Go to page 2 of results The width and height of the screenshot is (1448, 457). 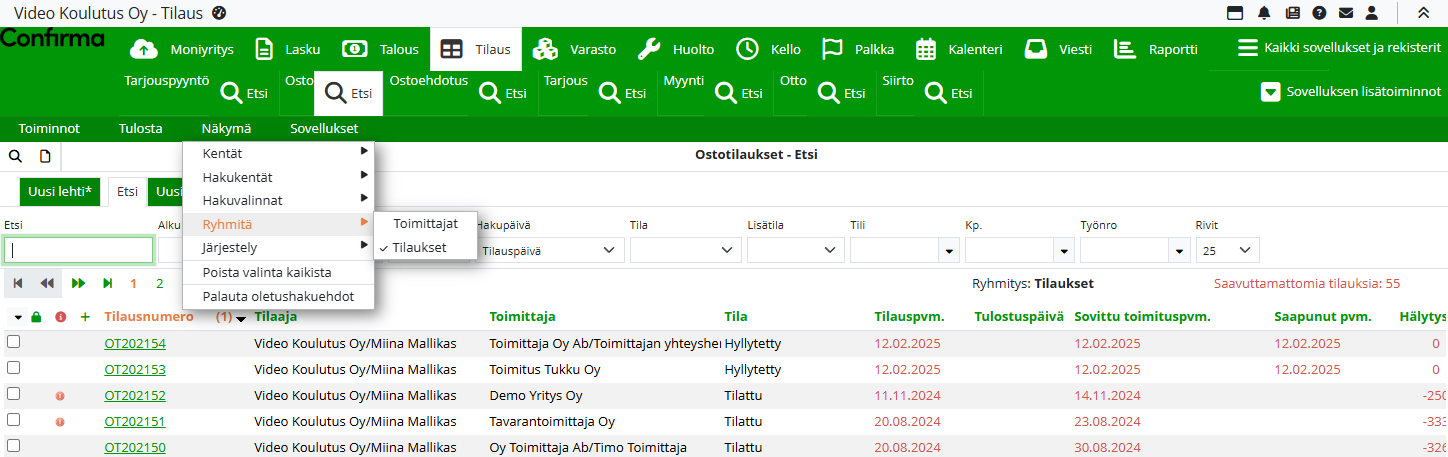coord(160,284)
